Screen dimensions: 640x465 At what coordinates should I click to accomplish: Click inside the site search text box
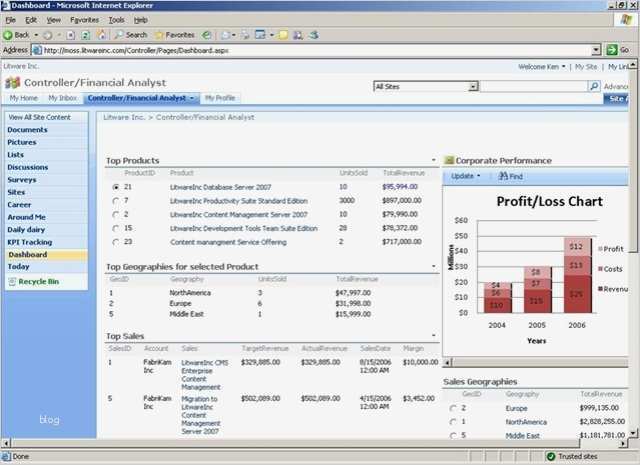(534, 86)
